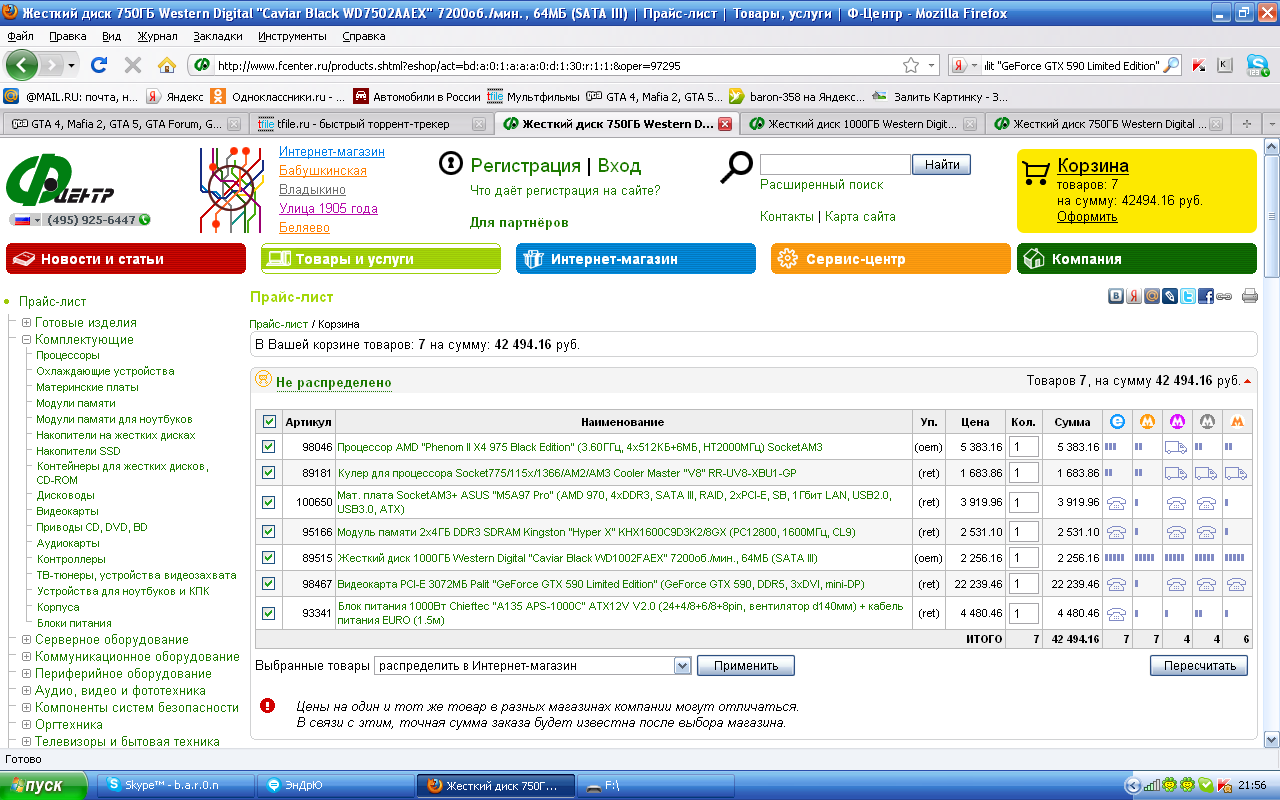Switch to the 'Жесткий диск 1000ГБ' tab
The image size is (1280, 800).
coord(862,124)
